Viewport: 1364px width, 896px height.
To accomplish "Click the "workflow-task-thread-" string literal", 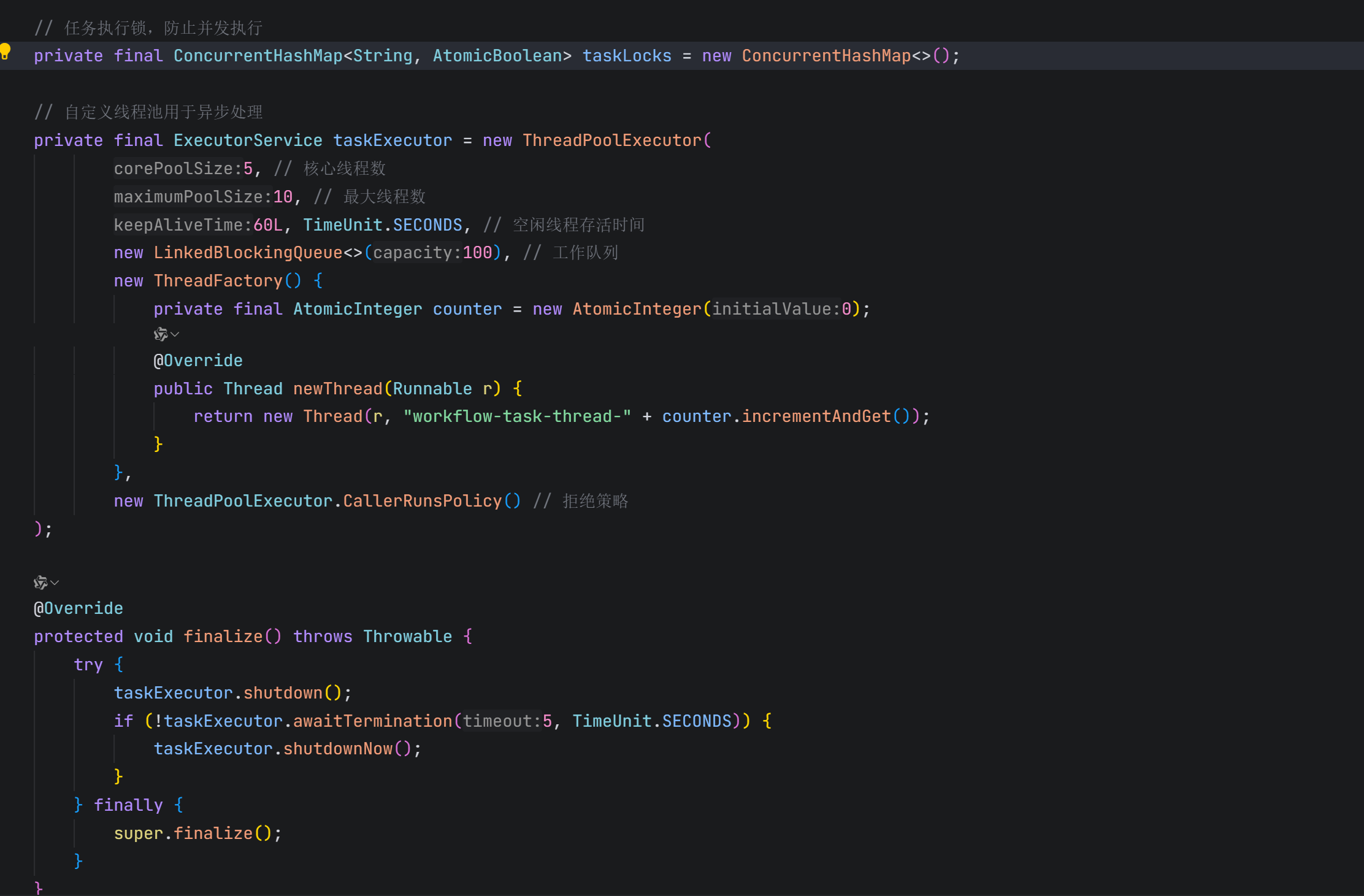I will click(x=517, y=416).
